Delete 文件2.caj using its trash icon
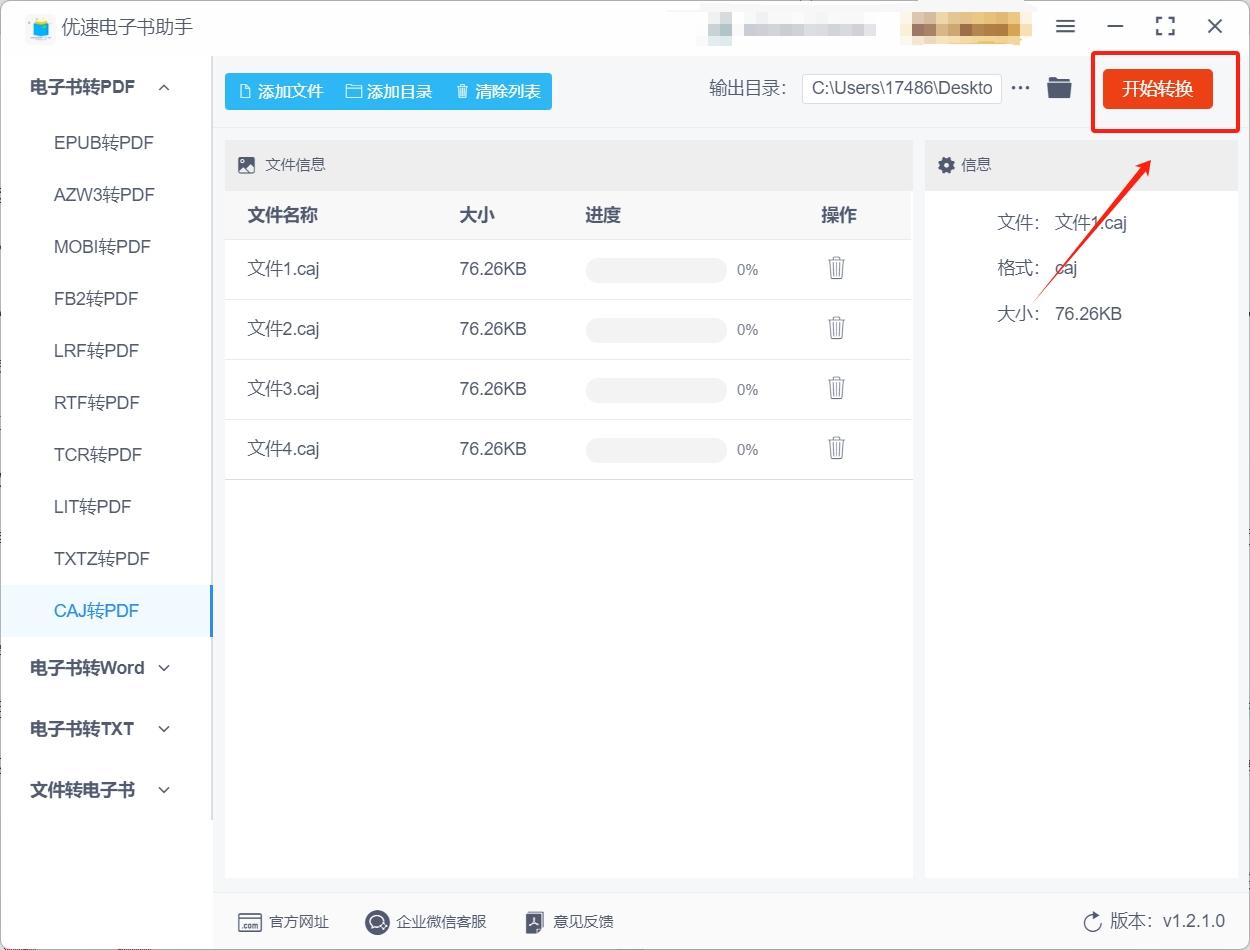 pyautogui.click(x=837, y=328)
